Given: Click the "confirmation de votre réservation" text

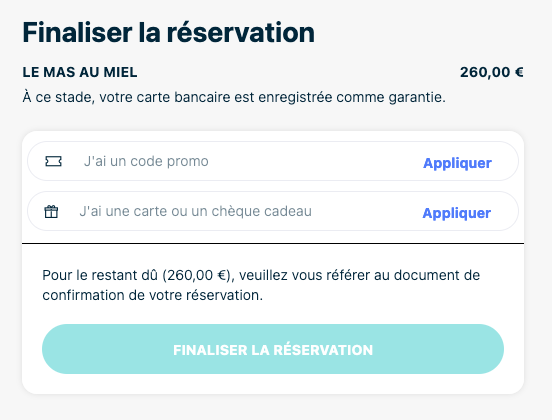Looking at the screenshot, I should tap(152, 295).
